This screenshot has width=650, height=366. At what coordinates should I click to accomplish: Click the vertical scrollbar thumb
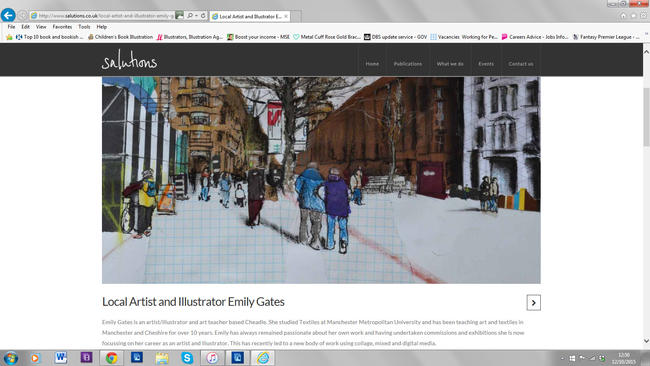pos(646,117)
